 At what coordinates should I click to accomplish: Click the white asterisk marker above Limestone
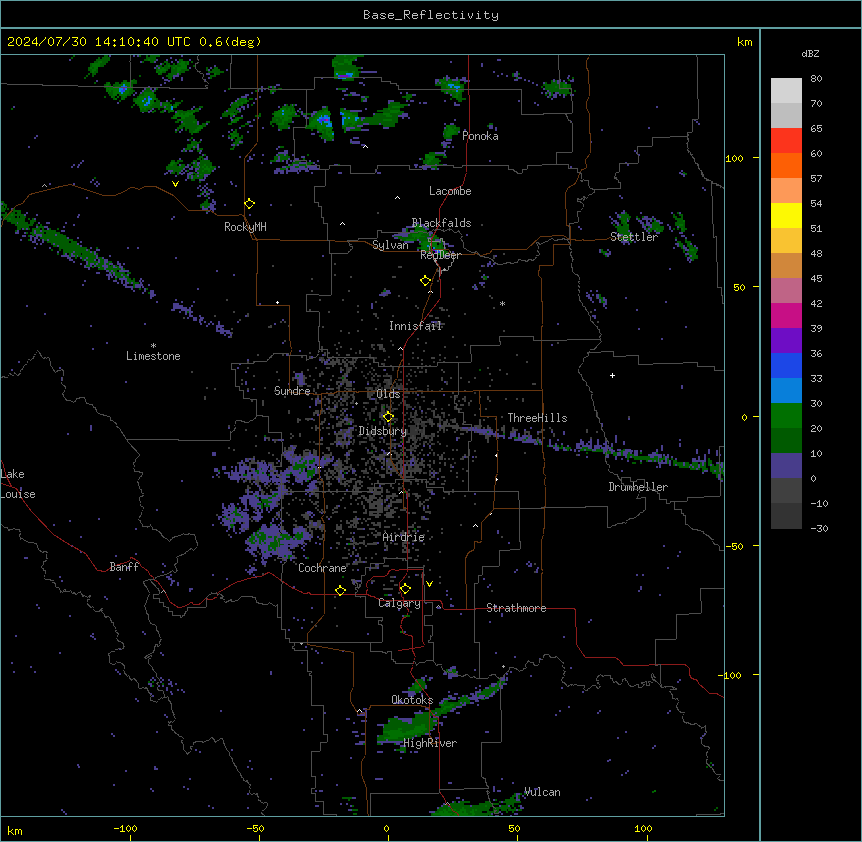click(153, 346)
